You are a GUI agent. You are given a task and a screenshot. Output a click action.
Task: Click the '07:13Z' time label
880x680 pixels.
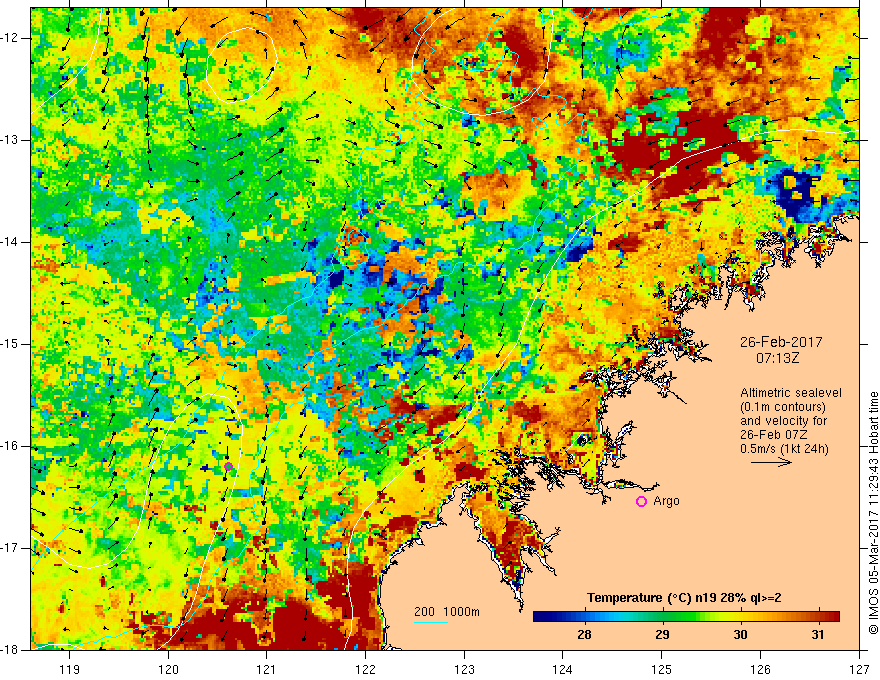click(x=777, y=358)
